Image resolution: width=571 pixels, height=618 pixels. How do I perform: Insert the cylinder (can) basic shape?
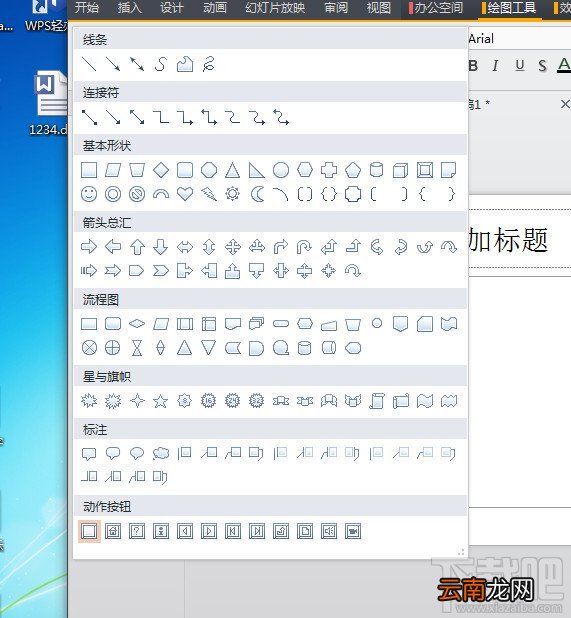click(377, 170)
